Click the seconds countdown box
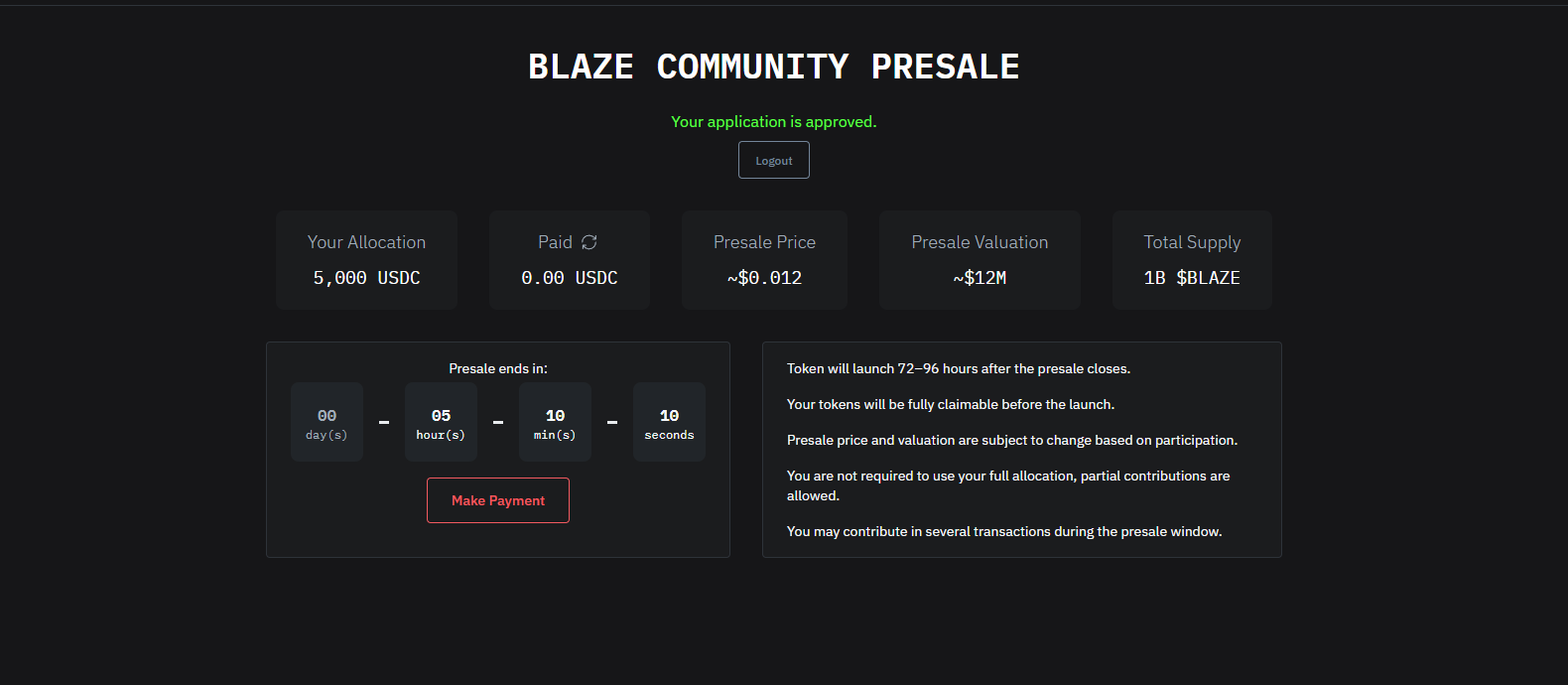This screenshot has height=685, width=1568. pos(669,422)
